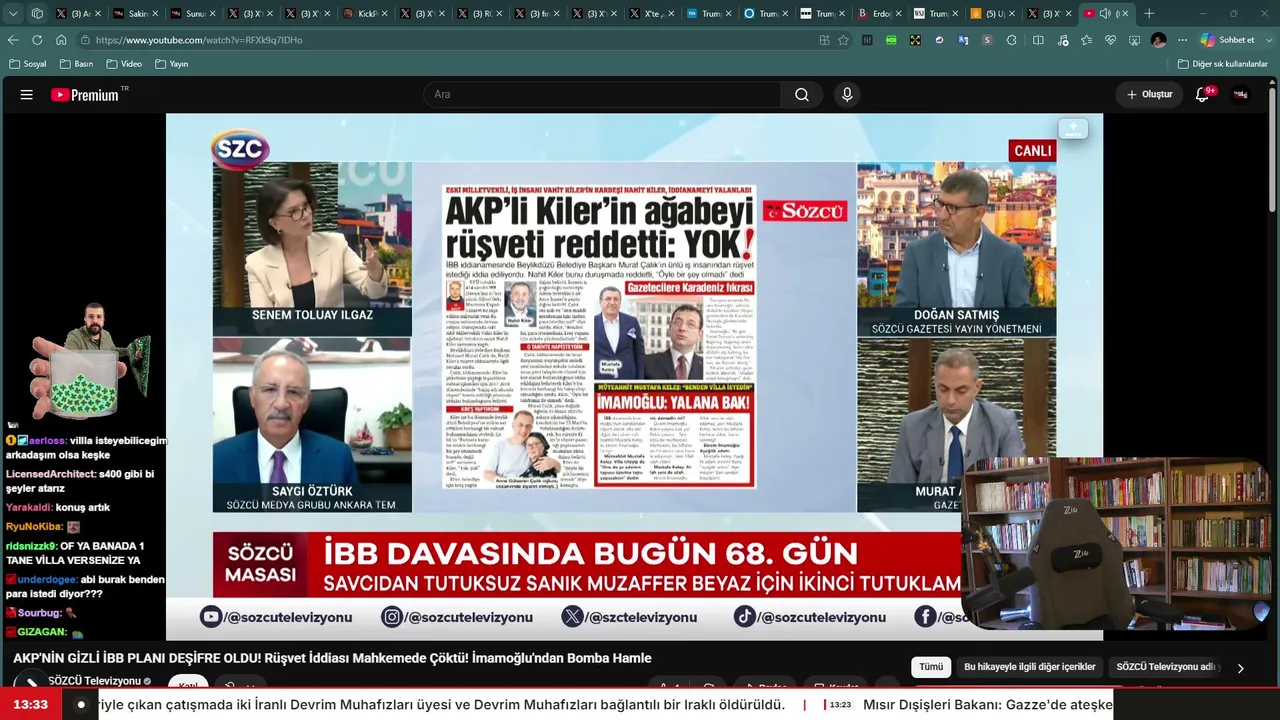
Task: Open the Oluştur create button
Action: click(1149, 95)
